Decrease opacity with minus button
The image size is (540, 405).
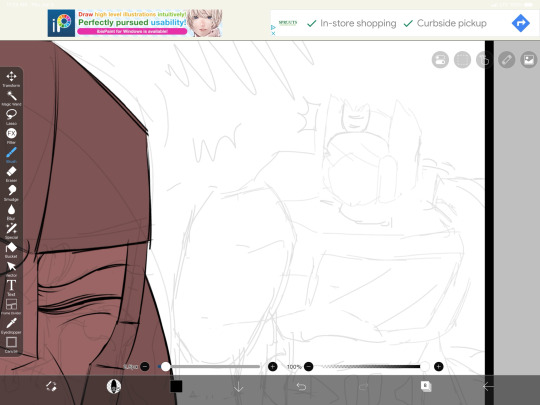[x=309, y=366]
